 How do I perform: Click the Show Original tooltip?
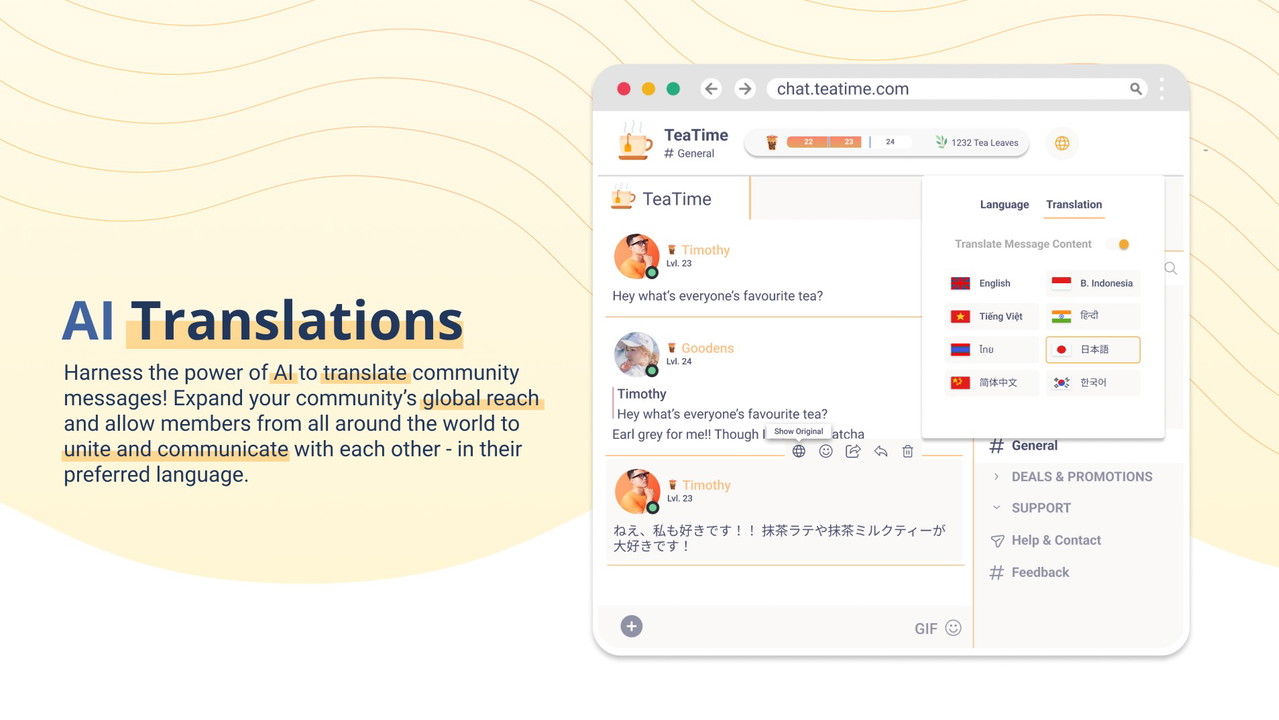(x=798, y=432)
